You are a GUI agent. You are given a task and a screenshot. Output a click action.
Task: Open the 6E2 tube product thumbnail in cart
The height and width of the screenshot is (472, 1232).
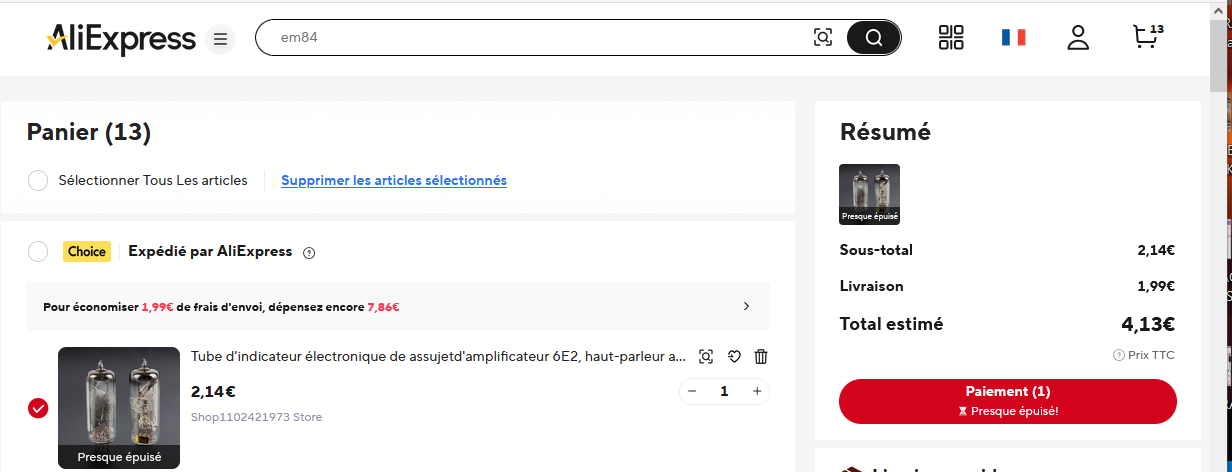tap(119, 408)
